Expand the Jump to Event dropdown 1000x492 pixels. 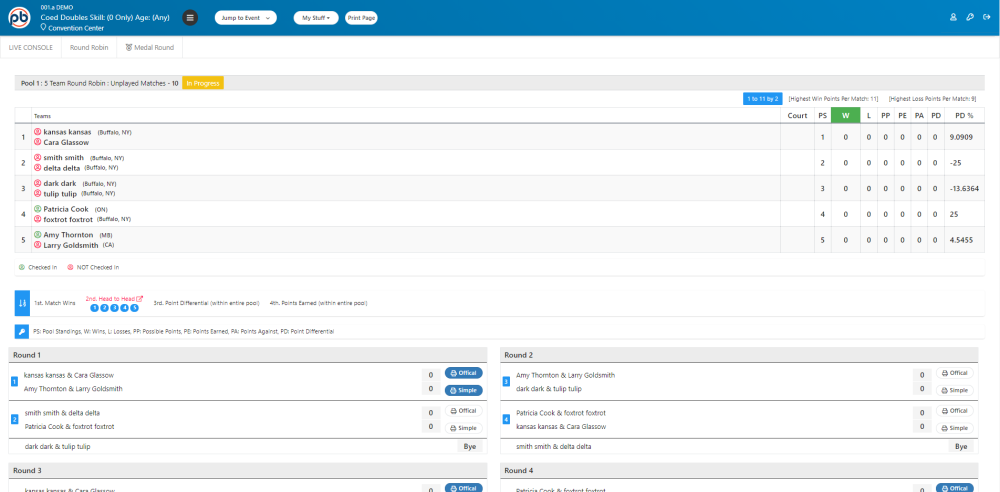pos(246,18)
